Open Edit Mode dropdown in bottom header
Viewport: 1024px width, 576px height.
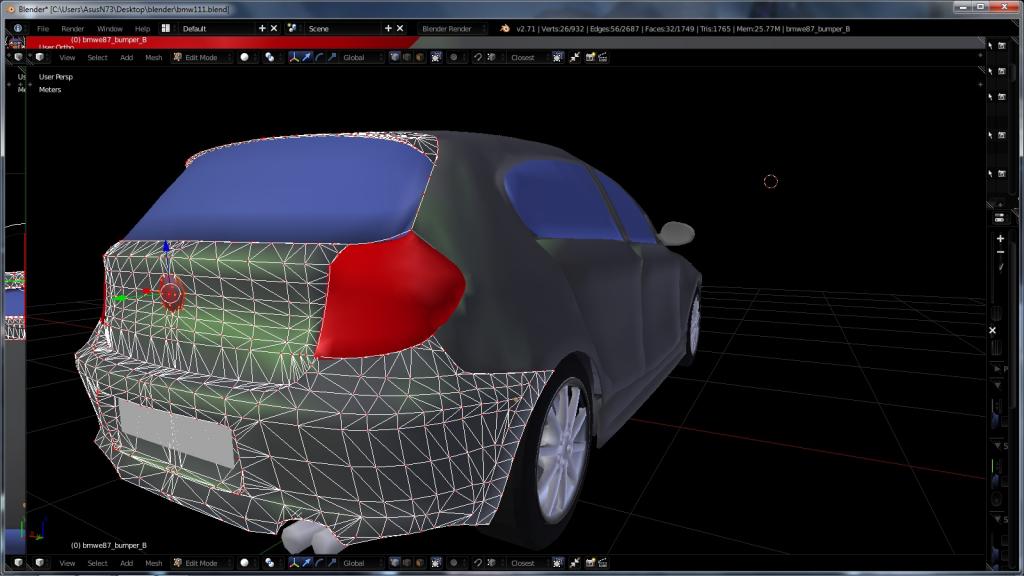[202, 563]
